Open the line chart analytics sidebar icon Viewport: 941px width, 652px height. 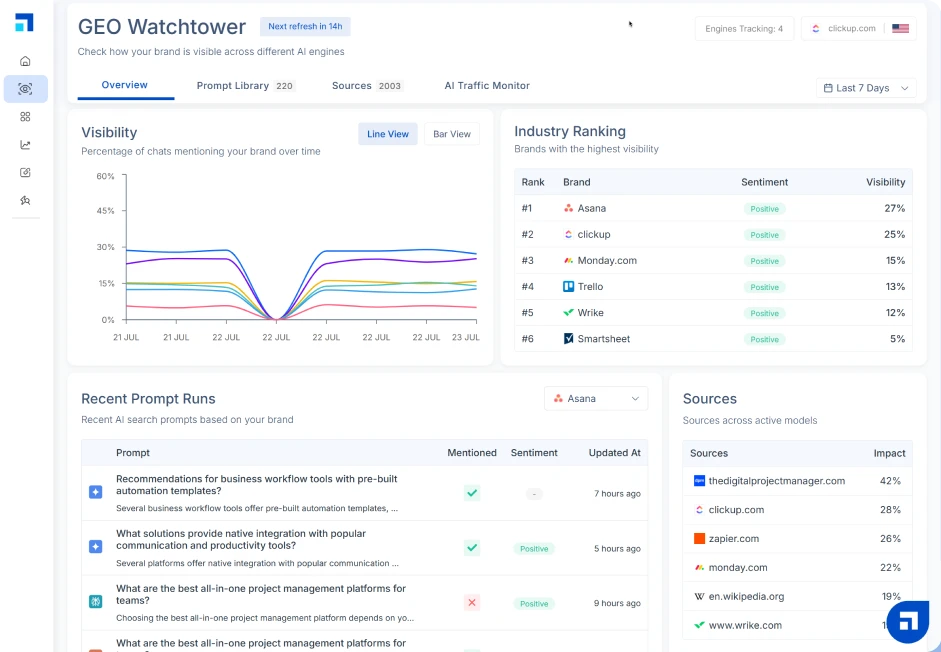pos(25,145)
